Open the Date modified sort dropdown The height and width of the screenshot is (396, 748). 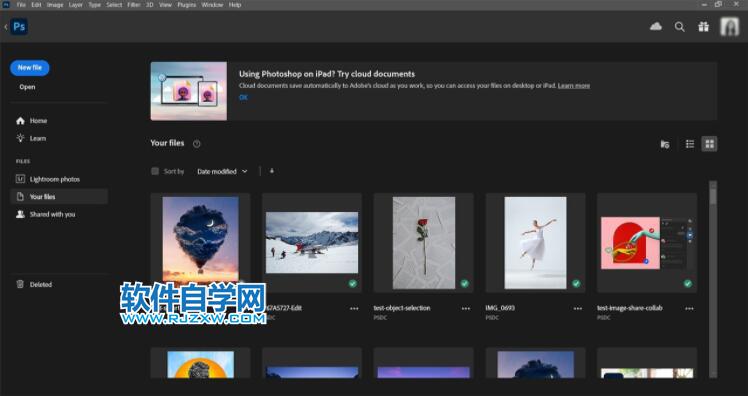pyautogui.click(x=222, y=171)
